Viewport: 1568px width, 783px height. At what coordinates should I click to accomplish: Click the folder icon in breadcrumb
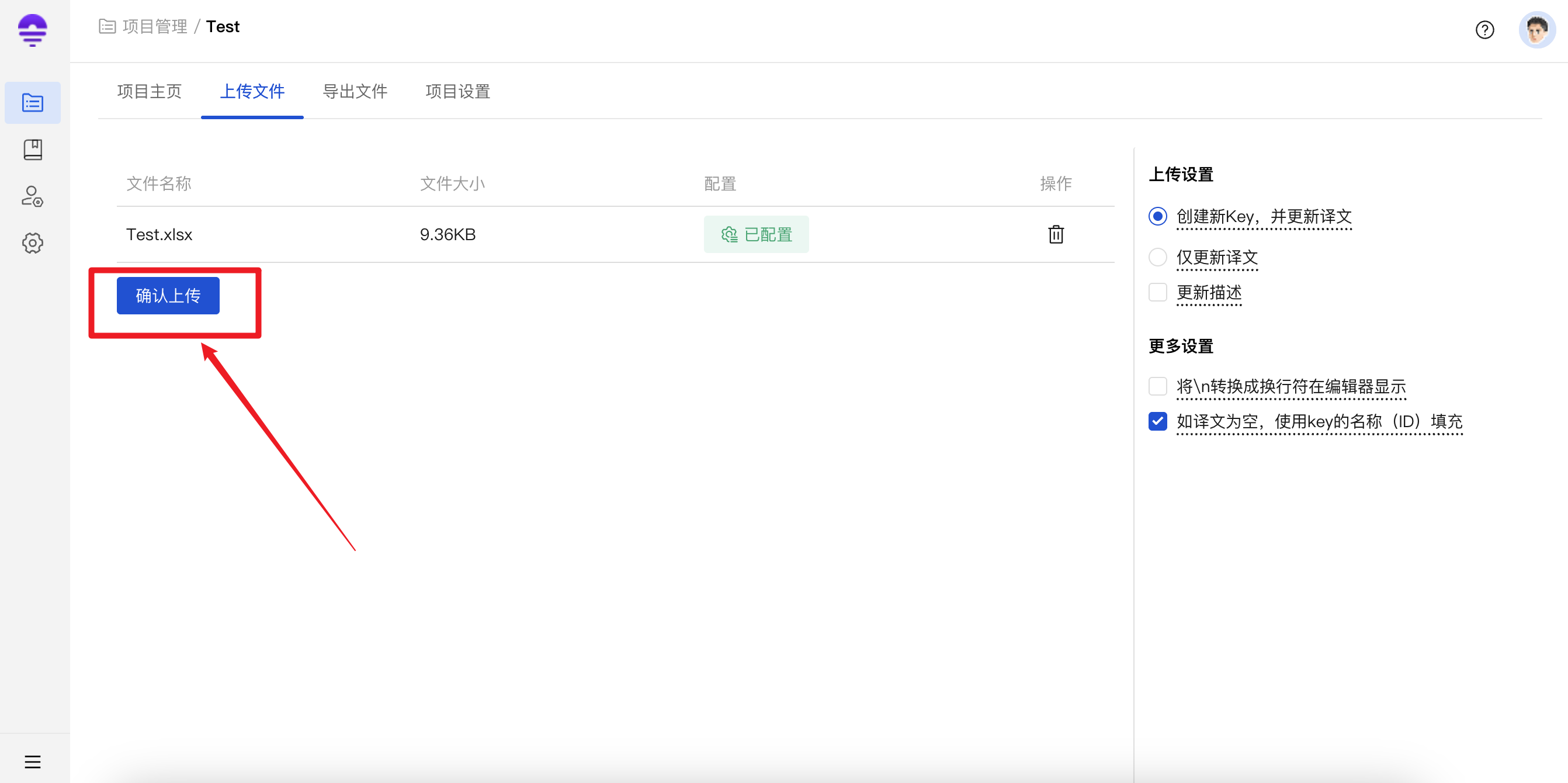tap(107, 26)
